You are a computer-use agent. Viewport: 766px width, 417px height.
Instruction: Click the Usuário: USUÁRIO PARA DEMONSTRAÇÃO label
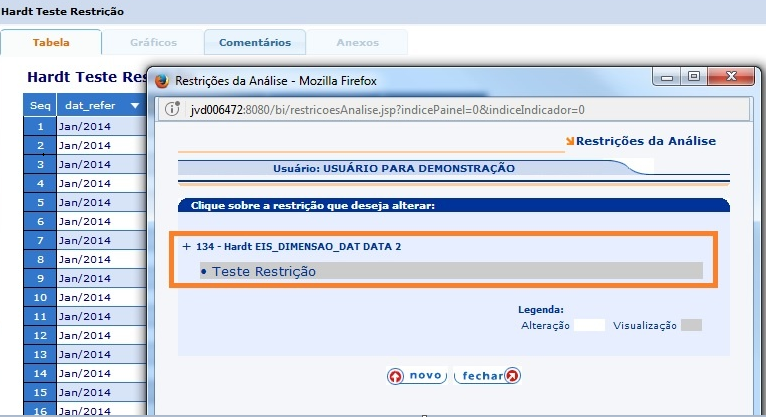(x=394, y=168)
